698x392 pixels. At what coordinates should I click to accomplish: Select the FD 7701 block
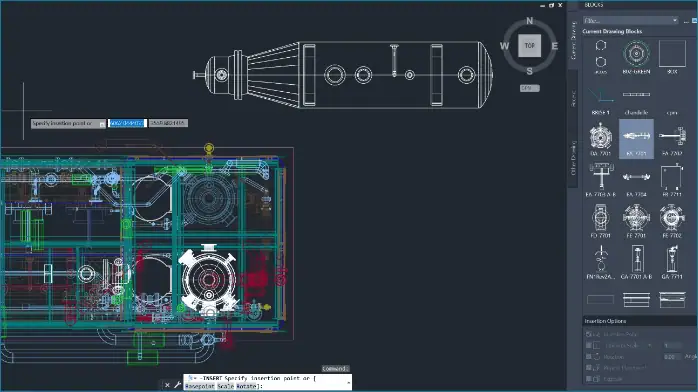click(601, 221)
